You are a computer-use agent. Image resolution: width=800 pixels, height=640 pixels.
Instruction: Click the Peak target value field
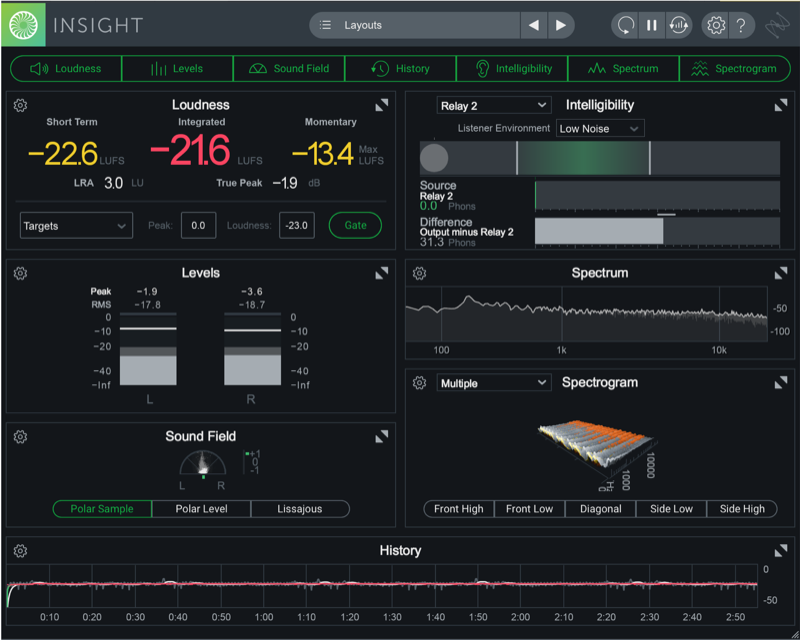pos(198,226)
